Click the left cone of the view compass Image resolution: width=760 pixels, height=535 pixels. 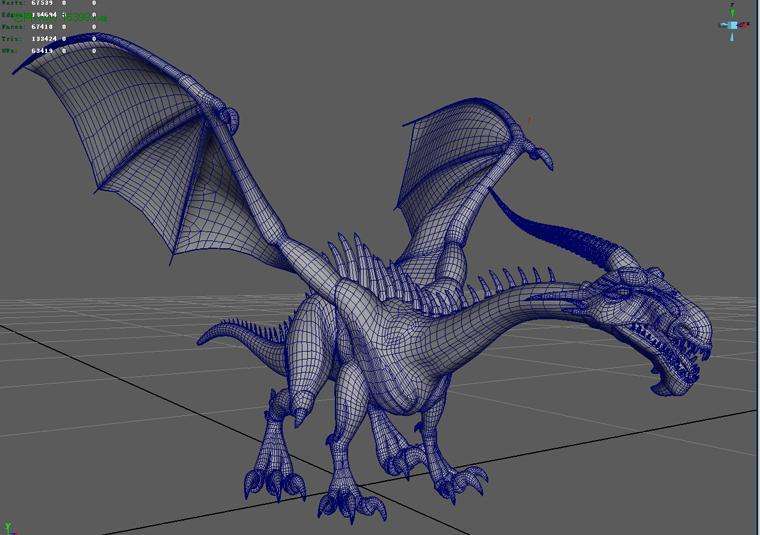coord(722,23)
